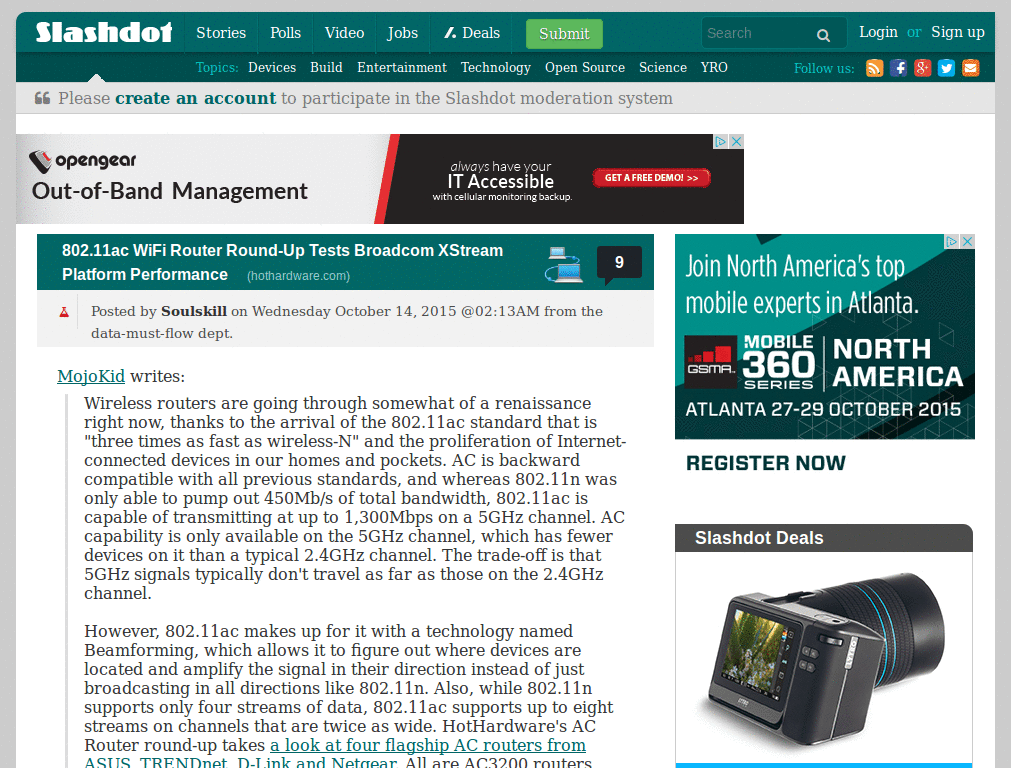Click the search magnifier icon
This screenshot has width=1024, height=768.
click(x=824, y=35)
